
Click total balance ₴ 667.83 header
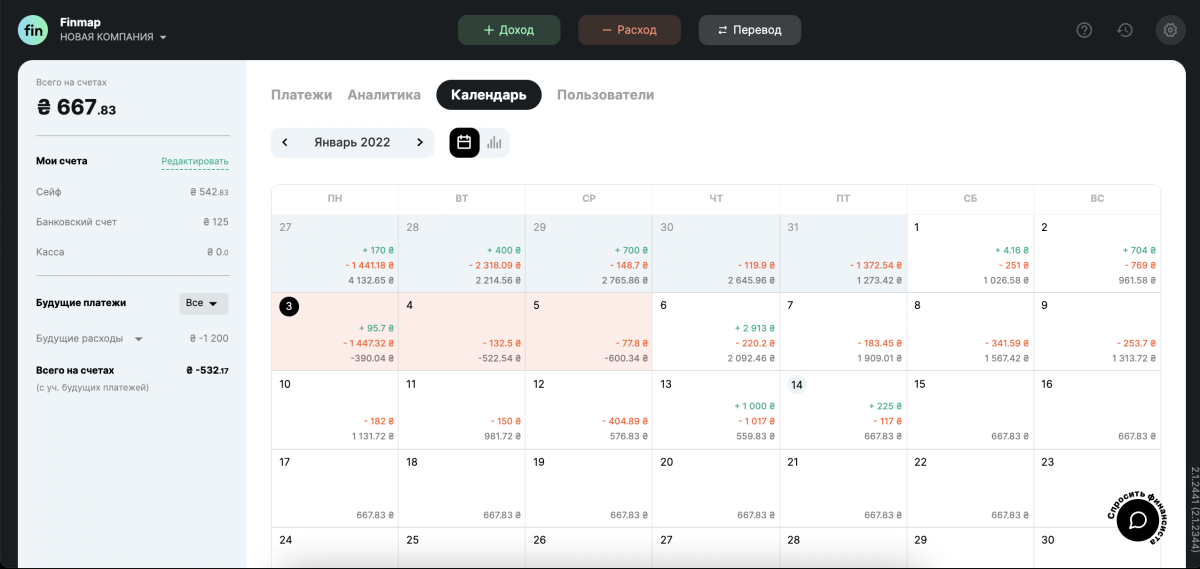(77, 108)
